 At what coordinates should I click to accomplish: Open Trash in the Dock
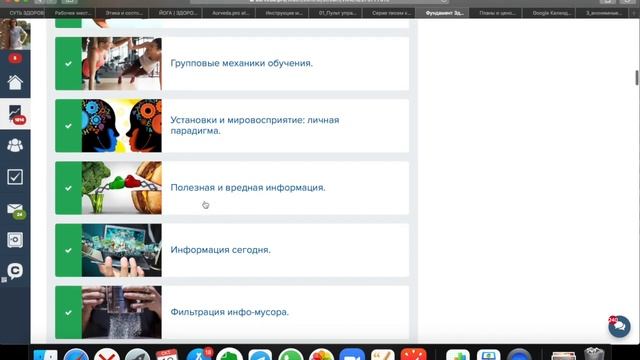594,354
